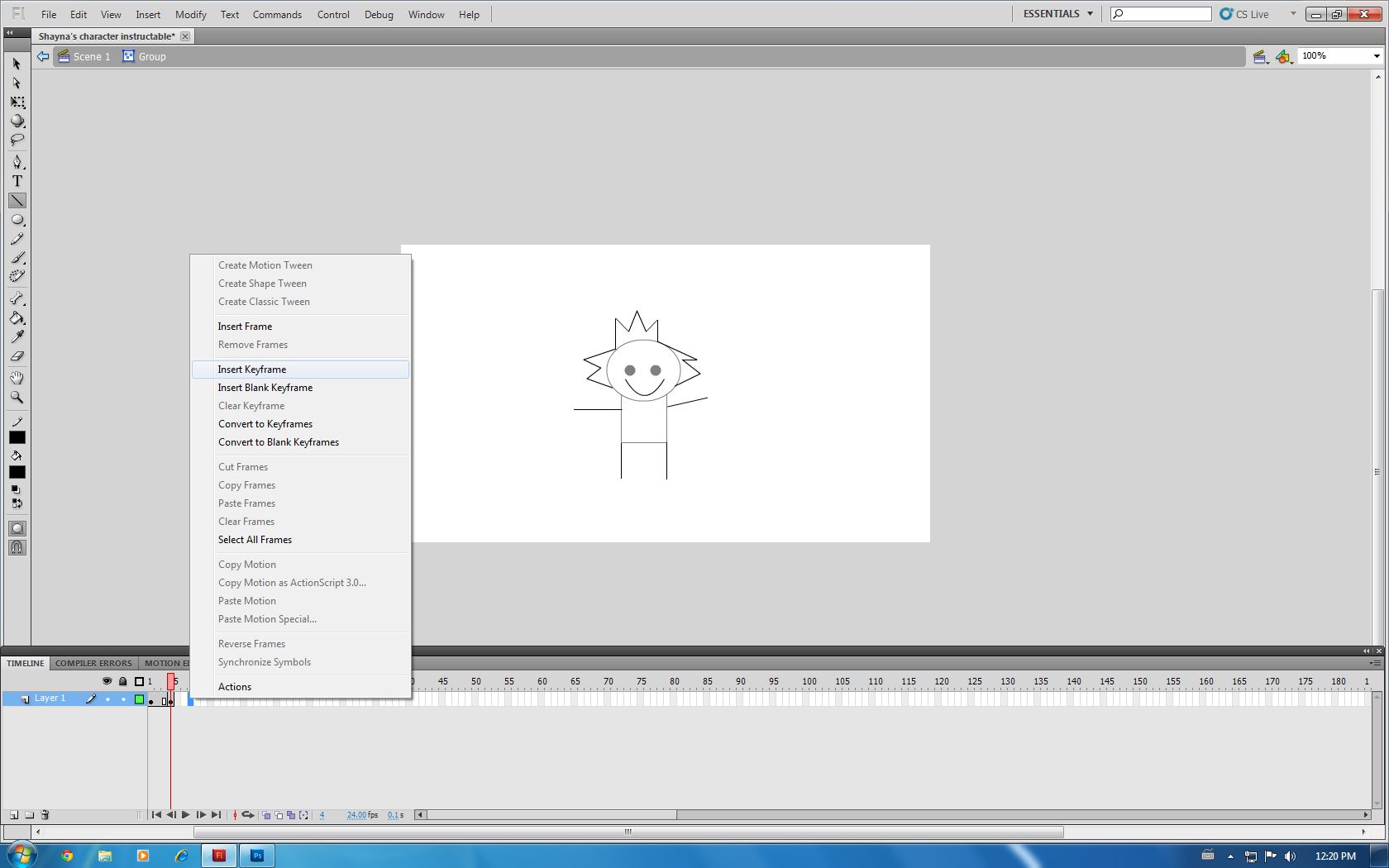Select the Zoom tool
The width and height of the screenshot is (1389, 868).
(x=17, y=398)
